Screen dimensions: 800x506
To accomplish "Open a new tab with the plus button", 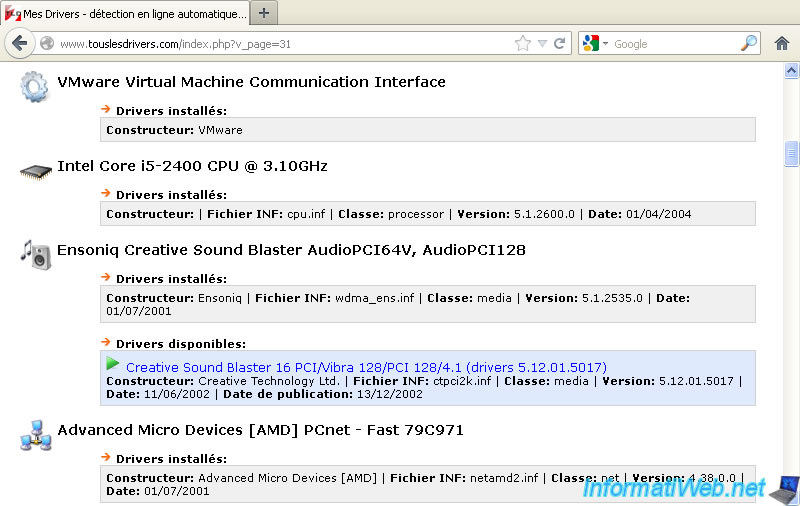I will tap(264, 13).
